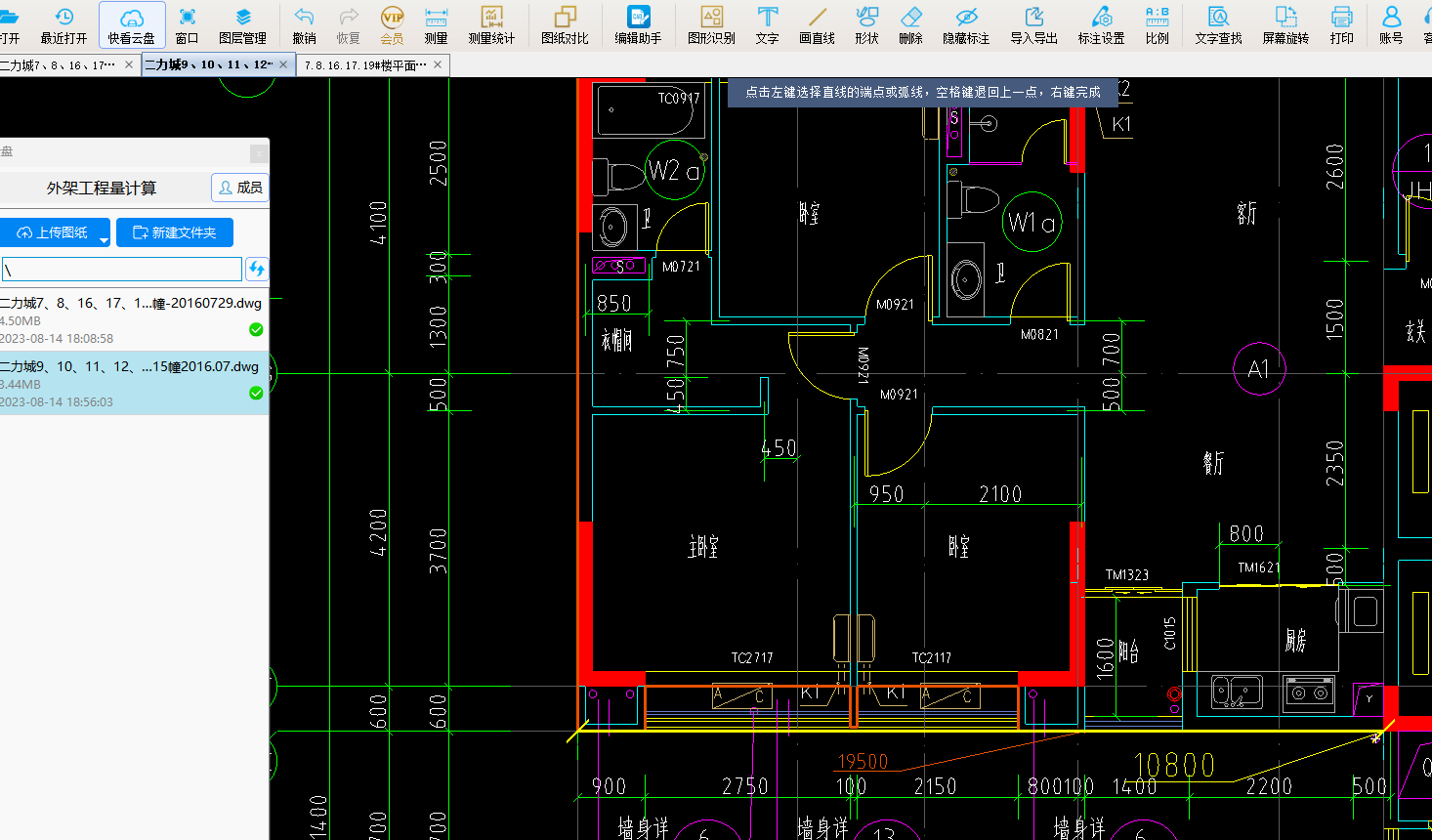Click the 恢复 redo arrow

coord(348,25)
